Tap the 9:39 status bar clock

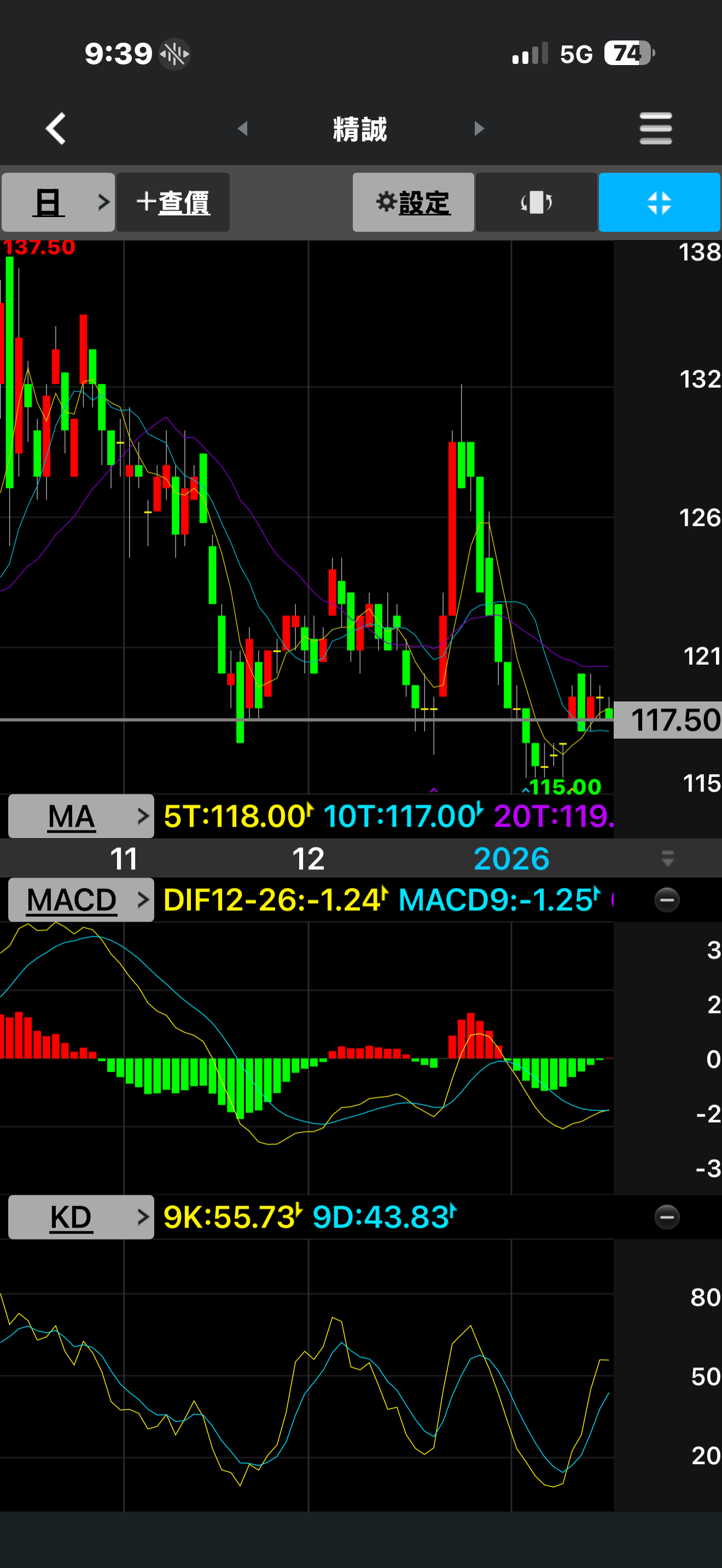point(118,54)
